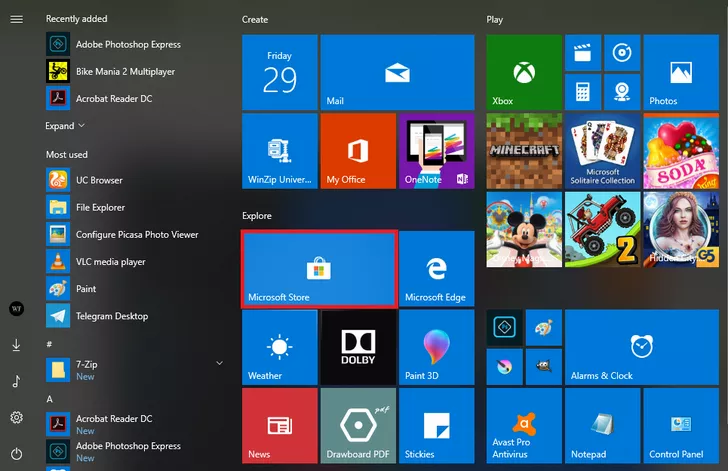Image resolution: width=728 pixels, height=471 pixels.
Task: Open the Music sidebar icon
Action: [x=16, y=381]
